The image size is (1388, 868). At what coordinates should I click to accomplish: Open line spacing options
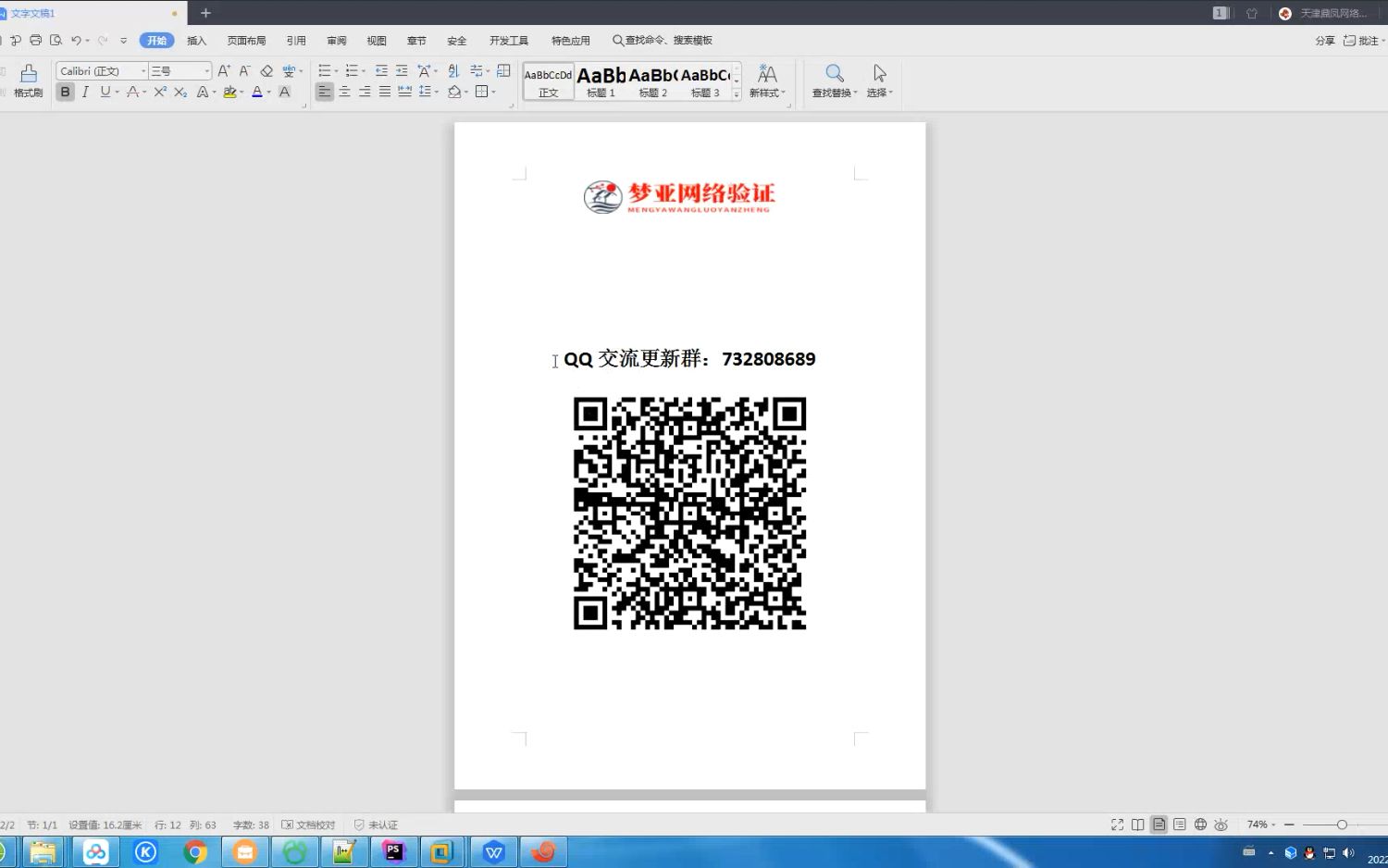coord(428,92)
